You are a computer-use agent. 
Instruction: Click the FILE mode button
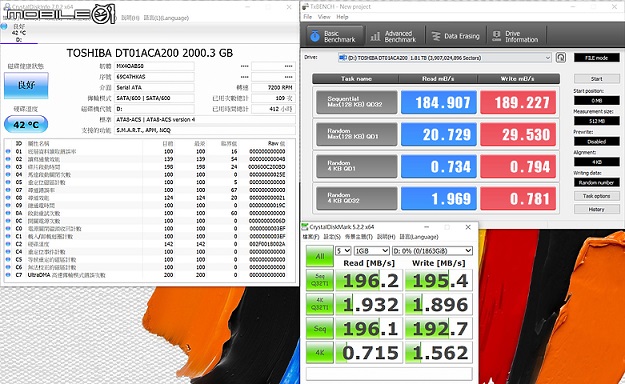(x=596, y=58)
